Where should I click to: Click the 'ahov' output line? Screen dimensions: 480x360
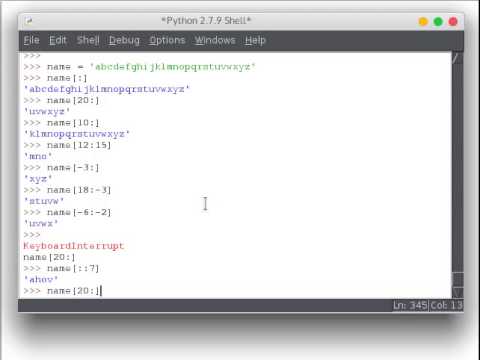click(41, 280)
